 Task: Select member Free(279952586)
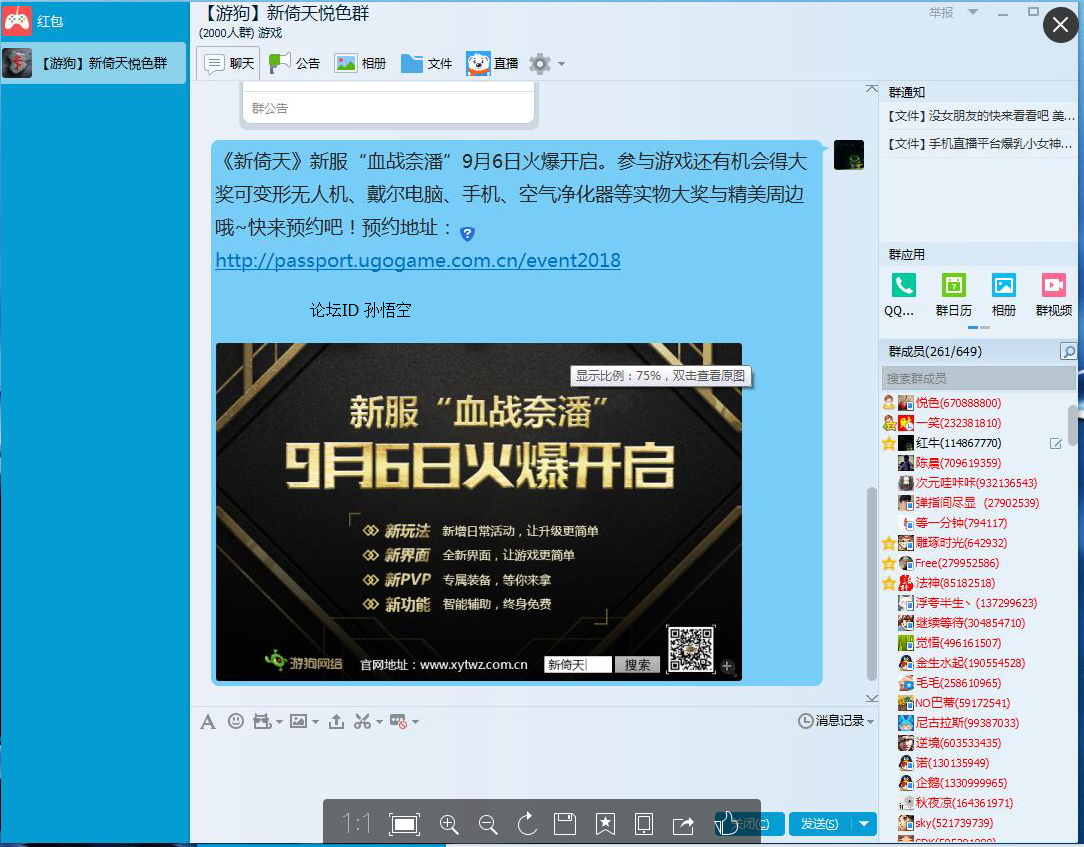pyautogui.click(x=957, y=563)
